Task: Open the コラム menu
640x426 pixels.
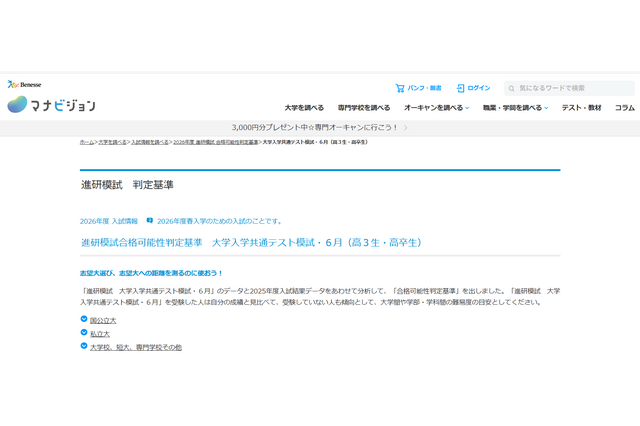Action: 625,108
